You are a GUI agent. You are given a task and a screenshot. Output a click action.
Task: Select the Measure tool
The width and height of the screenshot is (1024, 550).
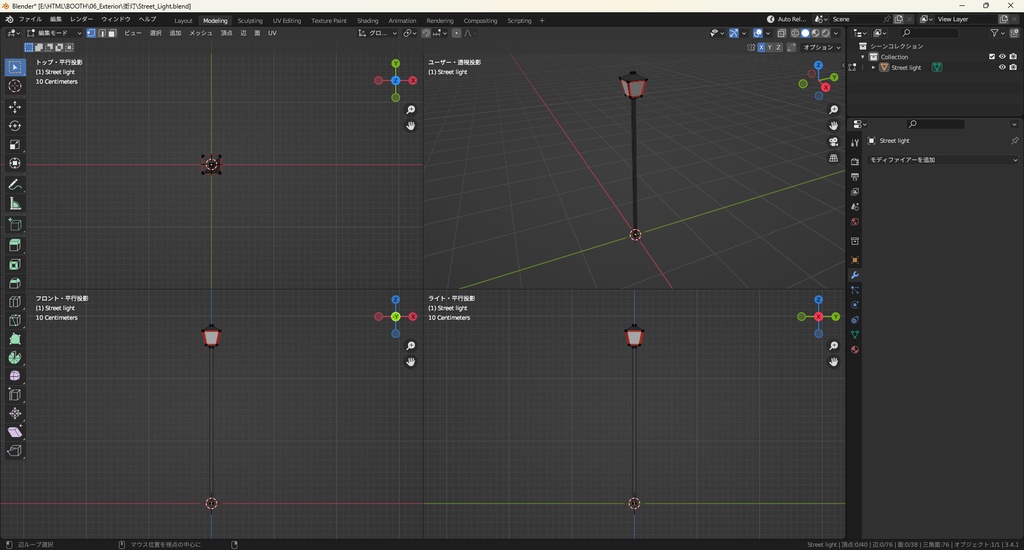click(15, 204)
